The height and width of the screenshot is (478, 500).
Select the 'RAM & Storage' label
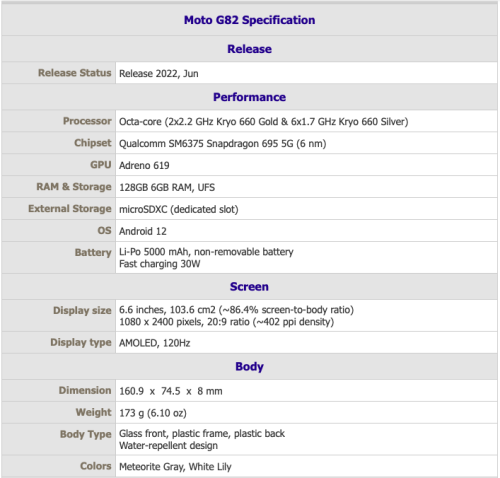74,187
